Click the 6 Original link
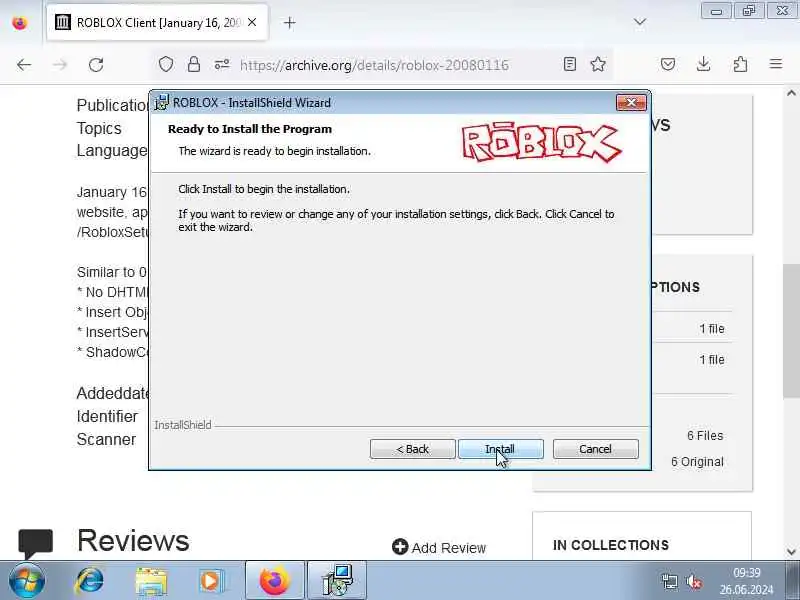800x600 pixels. pyautogui.click(x=697, y=462)
